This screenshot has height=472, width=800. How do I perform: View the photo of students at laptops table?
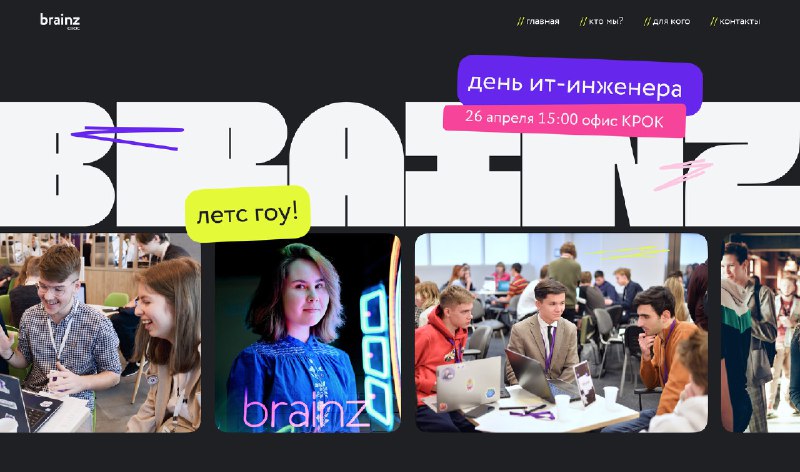561,333
